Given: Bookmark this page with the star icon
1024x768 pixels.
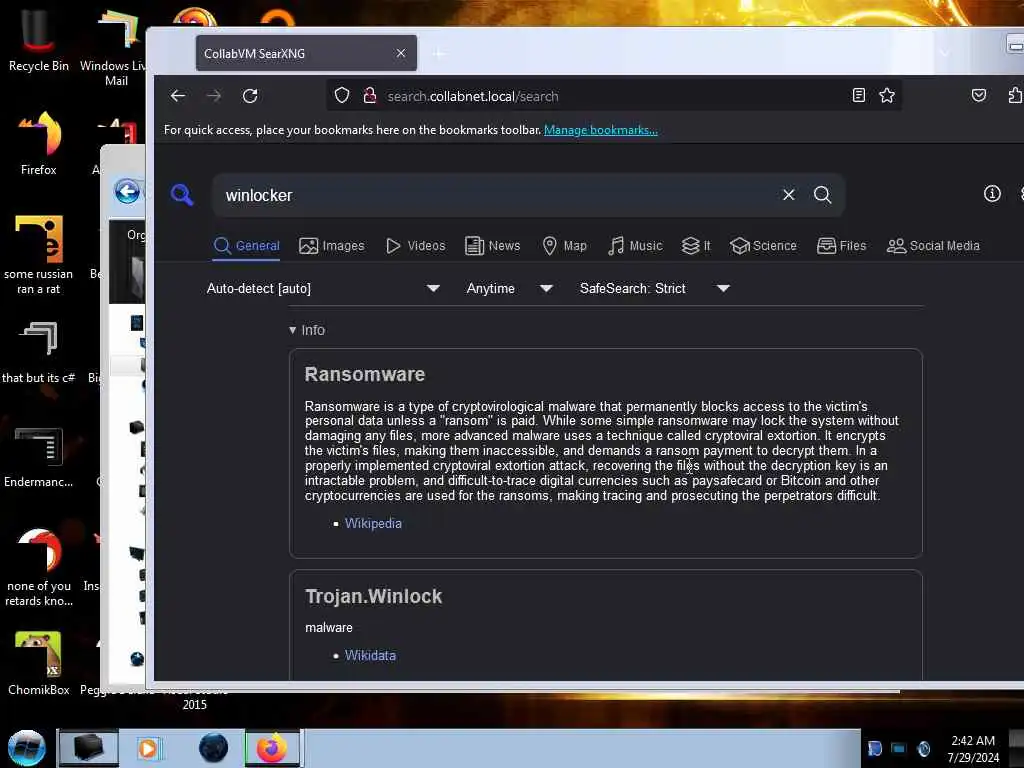Looking at the screenshot, I should pos(887,95).
